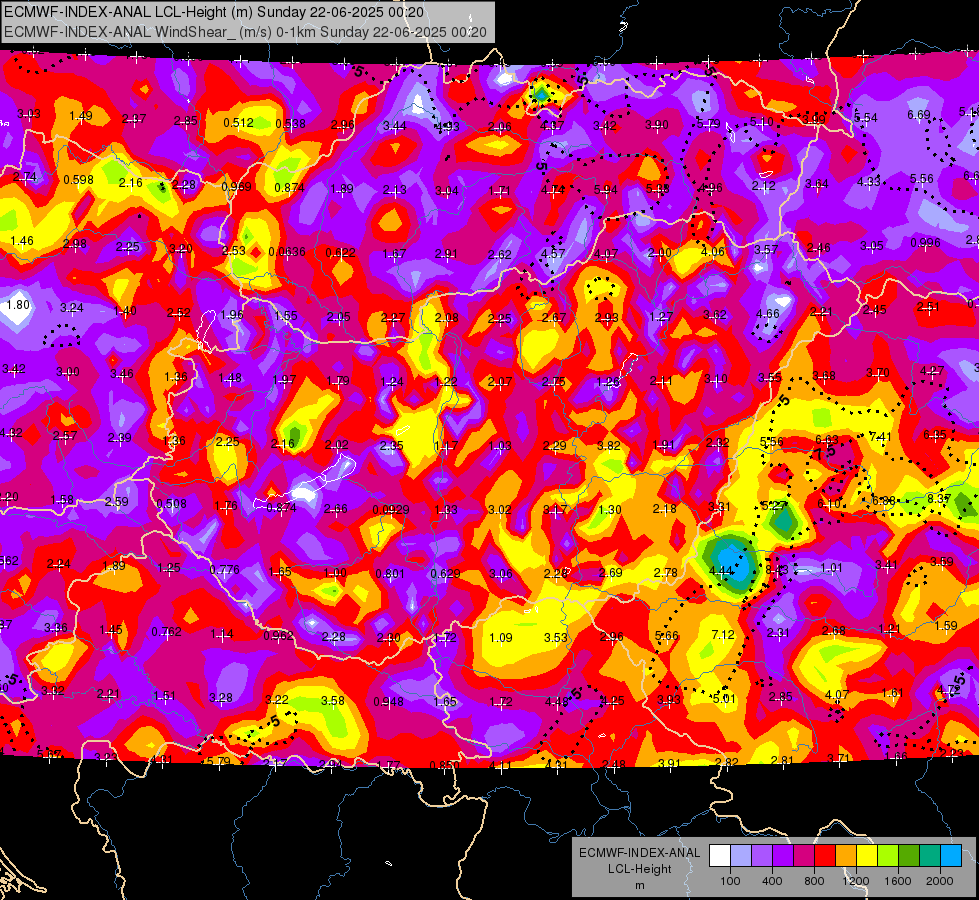This screenshot has width=979, height=900.
Task: Click the wind shear value 7.12
Action: (723, 635)
